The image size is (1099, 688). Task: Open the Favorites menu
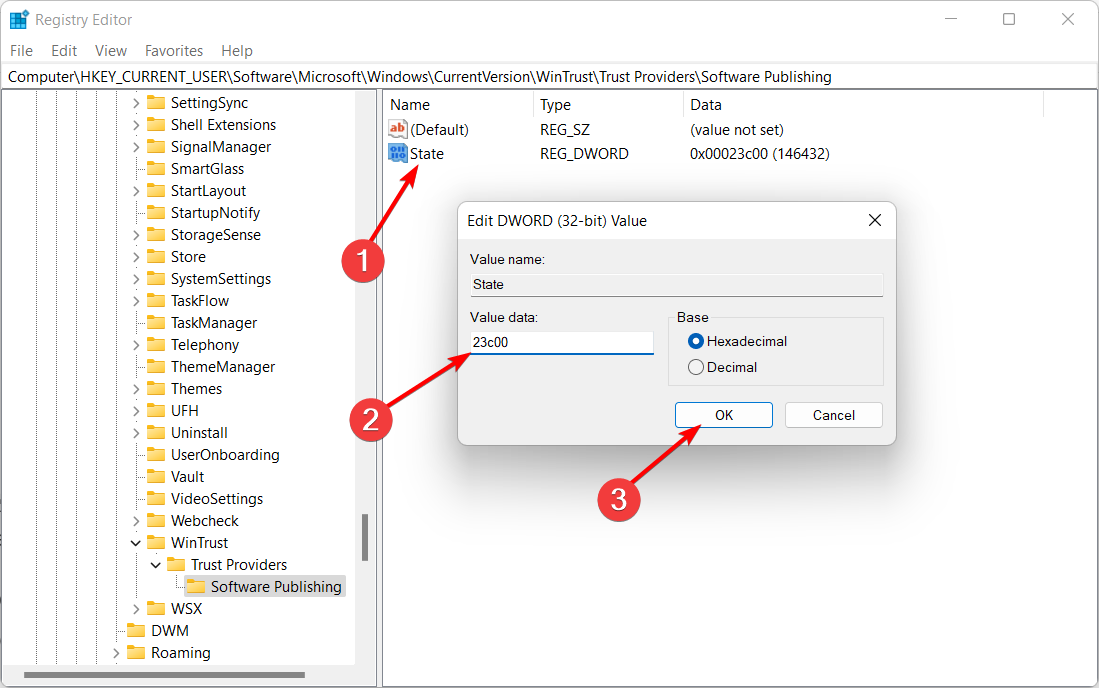tap(174, 50)
